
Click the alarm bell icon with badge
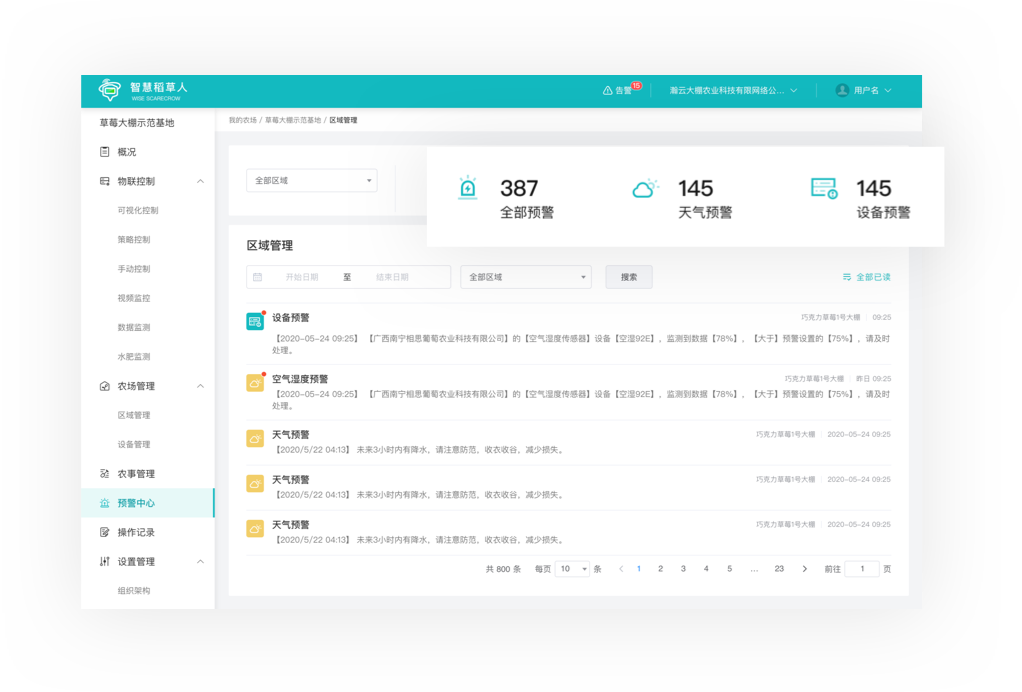point(608,91)
